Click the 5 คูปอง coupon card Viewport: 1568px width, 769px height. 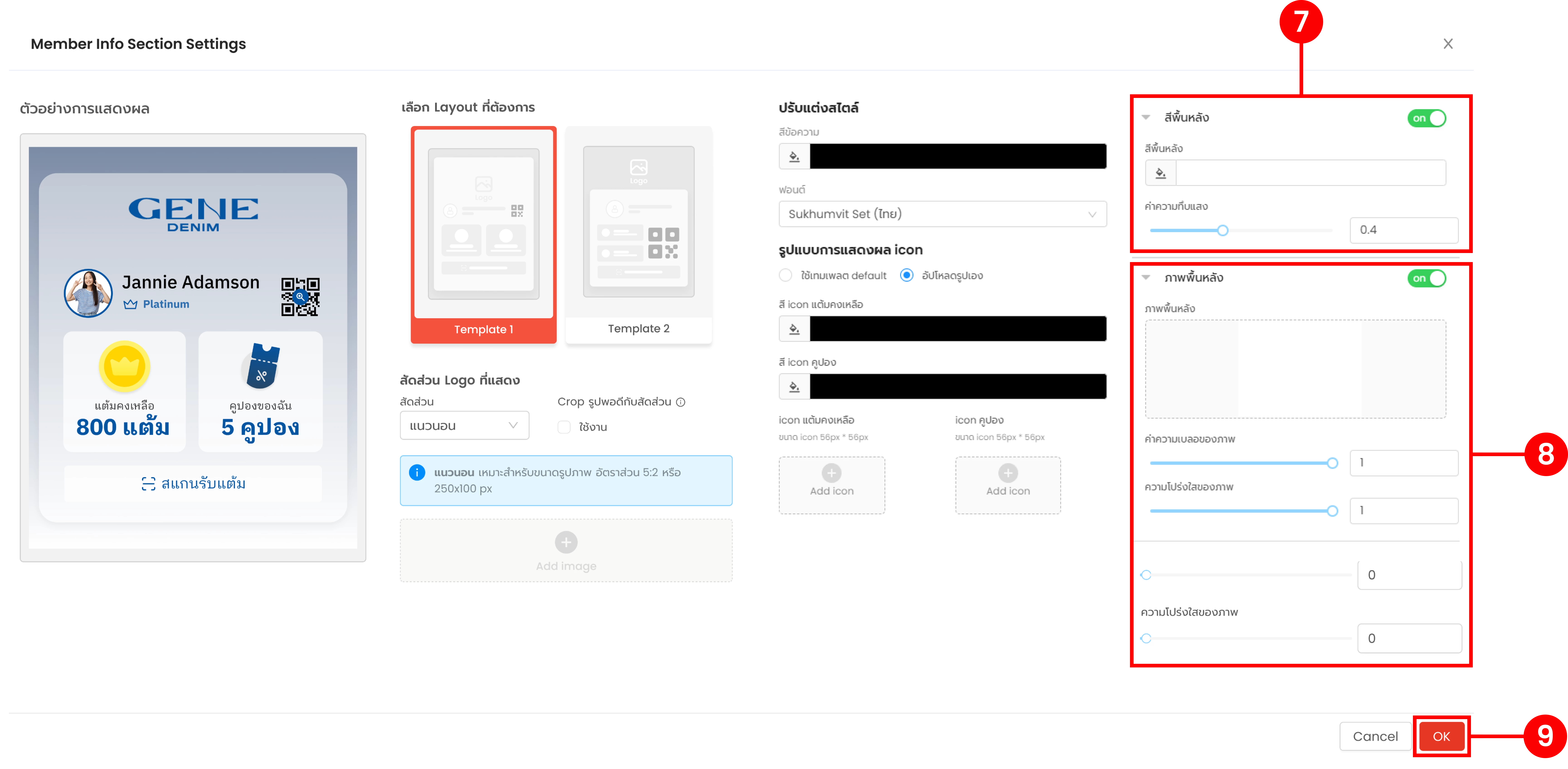click(261, 392)
